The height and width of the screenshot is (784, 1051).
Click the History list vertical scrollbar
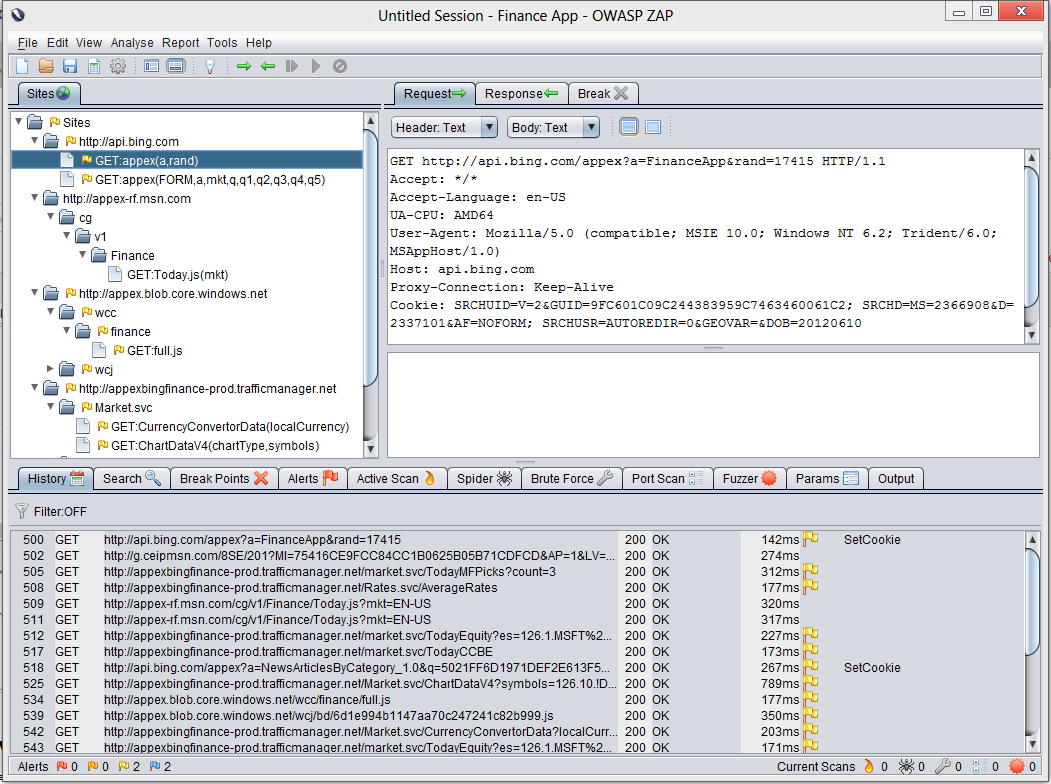click(1032, 641)
